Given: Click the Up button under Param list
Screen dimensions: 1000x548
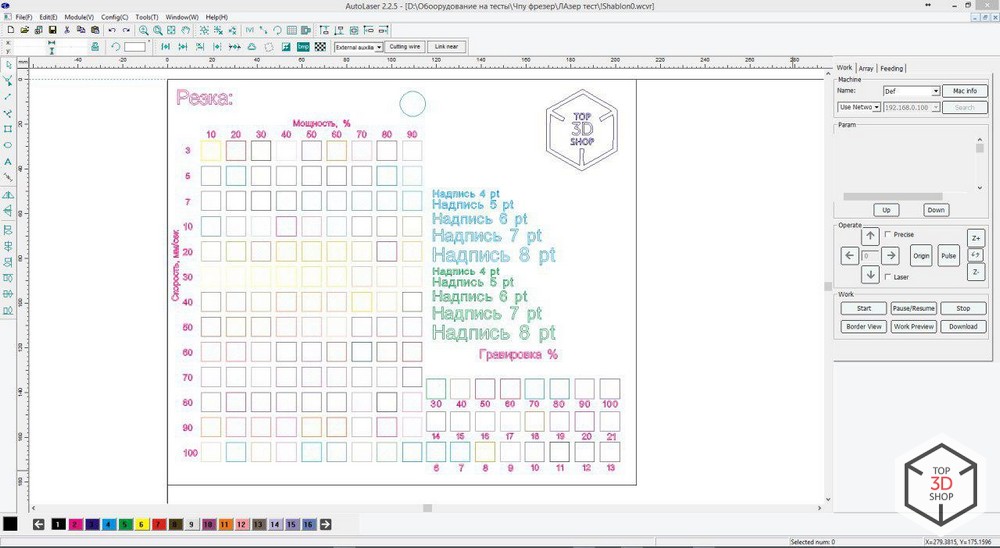Looking at the screenshot, I should pyautogui.click(x=886, y=210).
